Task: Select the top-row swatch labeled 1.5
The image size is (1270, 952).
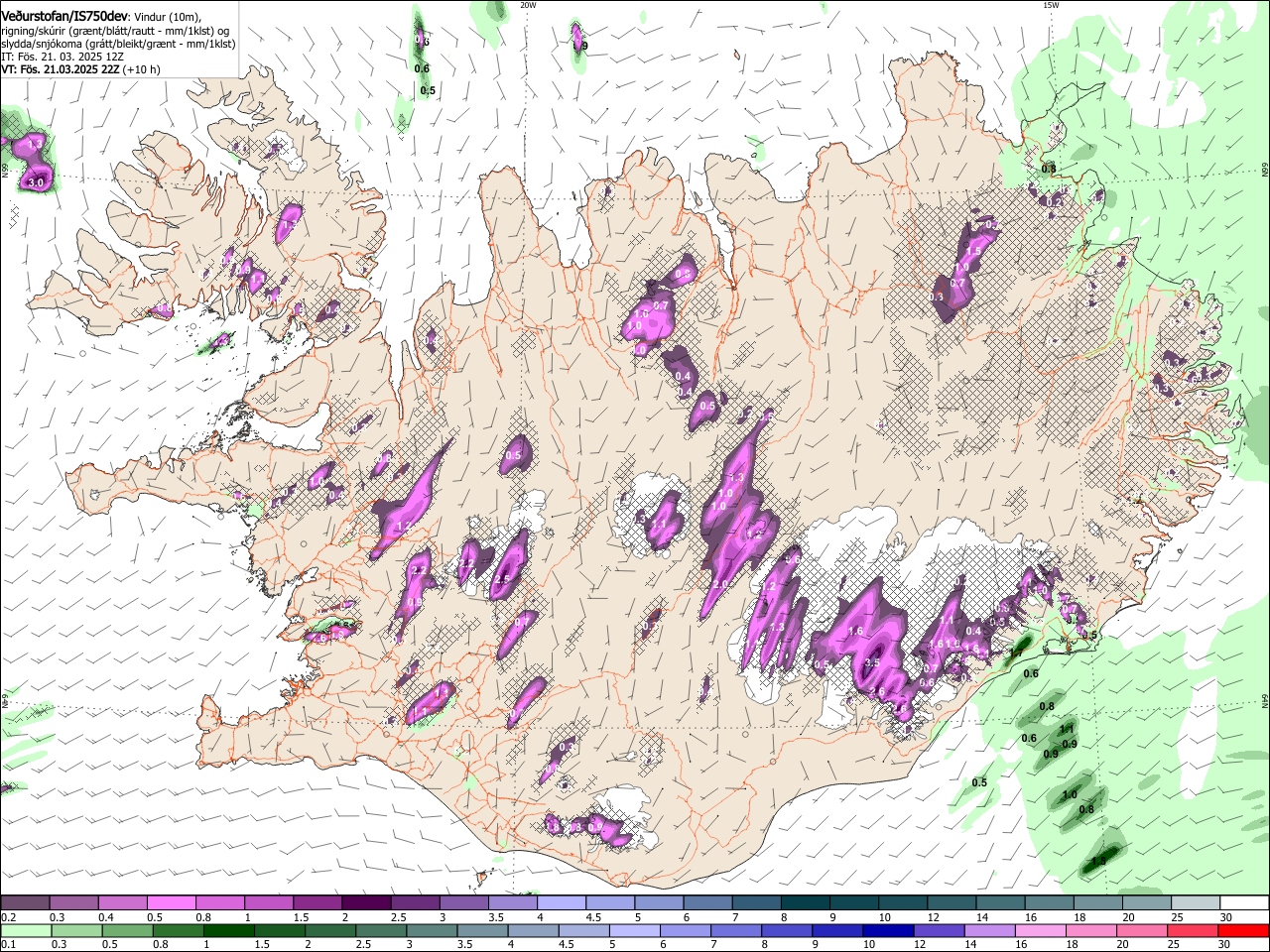Action: click(317, 902)
